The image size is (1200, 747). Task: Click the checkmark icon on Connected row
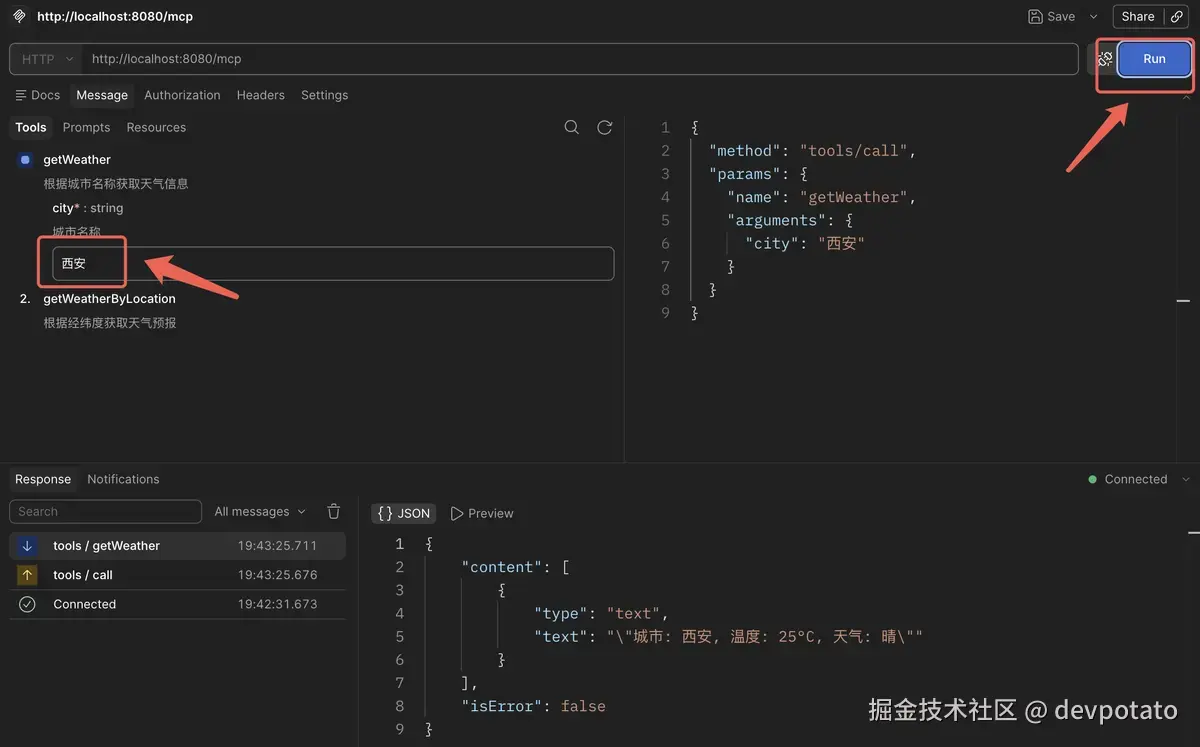tap(28, 604)
